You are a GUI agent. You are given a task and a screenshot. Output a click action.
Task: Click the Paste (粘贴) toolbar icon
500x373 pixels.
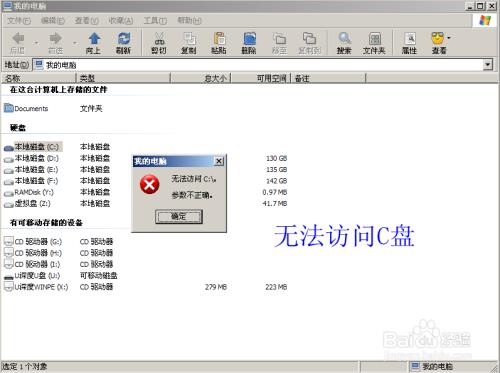tap(219, 39)
